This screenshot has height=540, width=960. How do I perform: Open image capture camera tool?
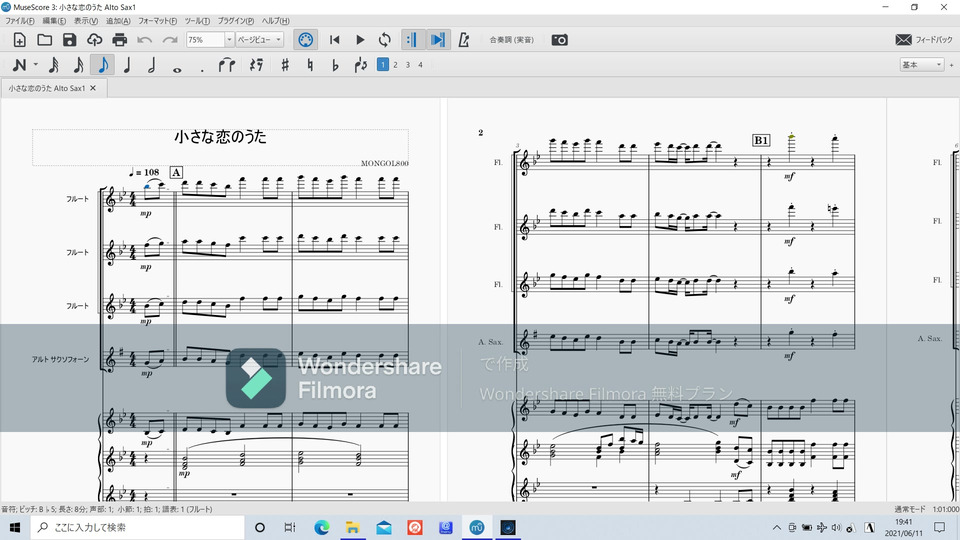[560, 40]
